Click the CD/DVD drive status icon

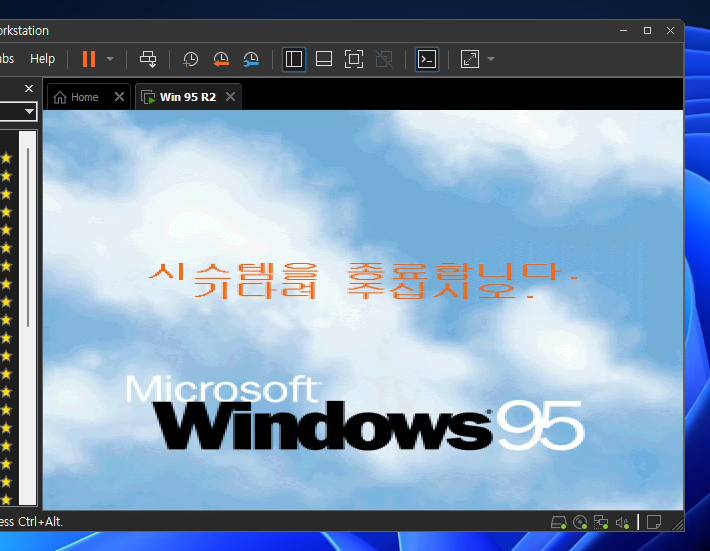580,522
